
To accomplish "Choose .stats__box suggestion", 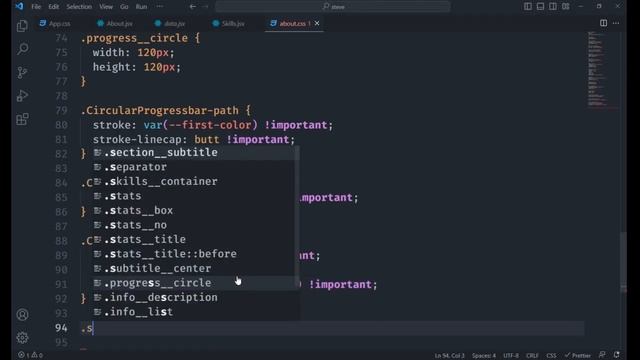I will point(194,210).
